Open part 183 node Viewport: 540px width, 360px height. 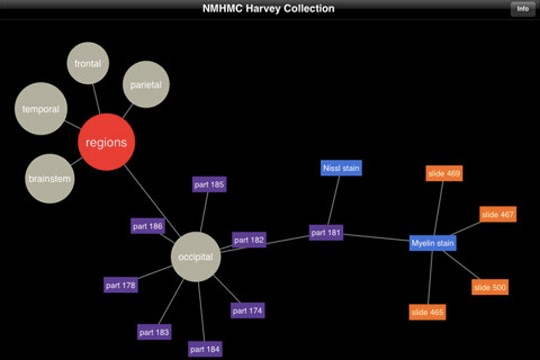154,332
